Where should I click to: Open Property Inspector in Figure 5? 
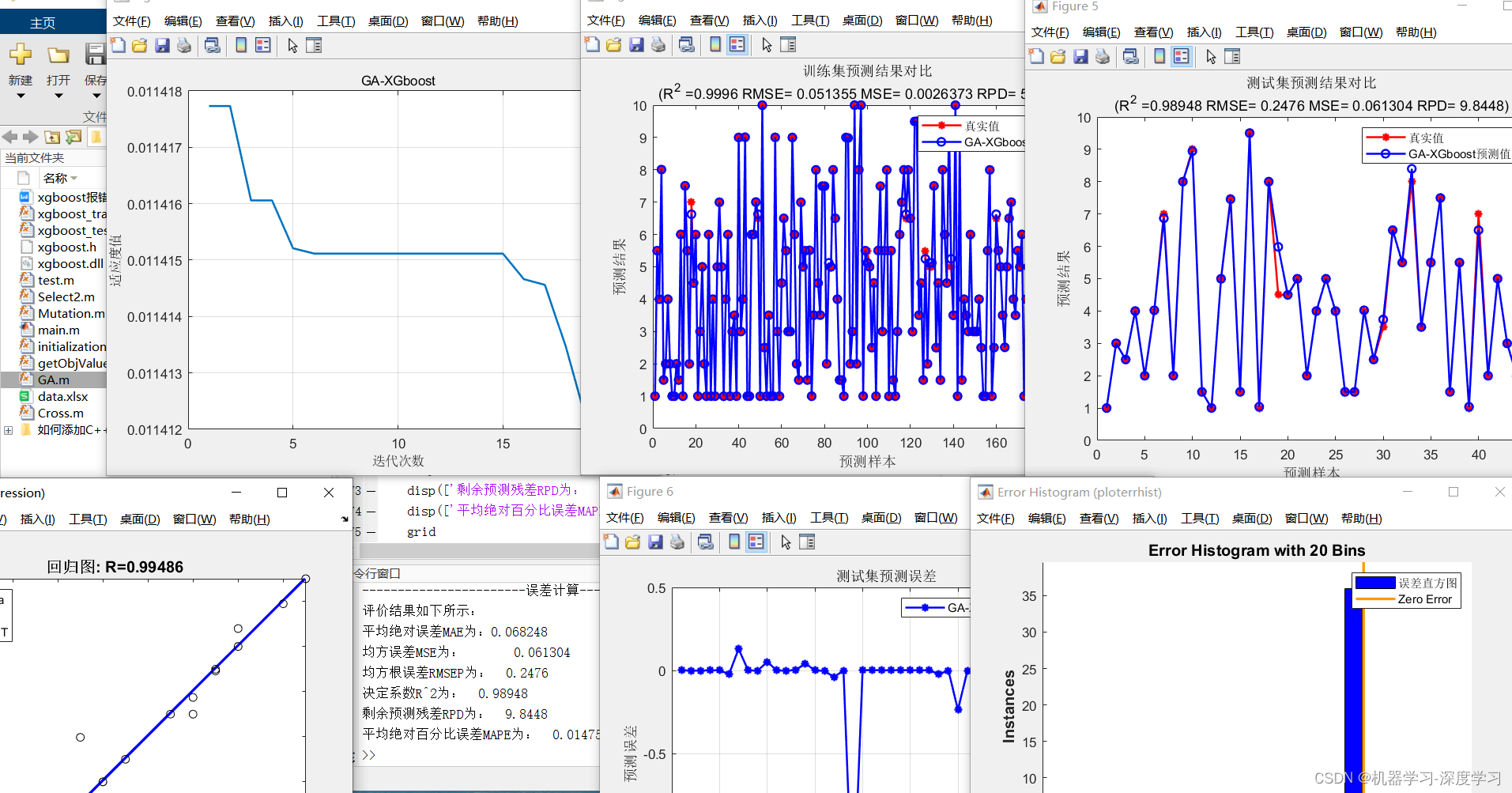(x=1232, y=56)
